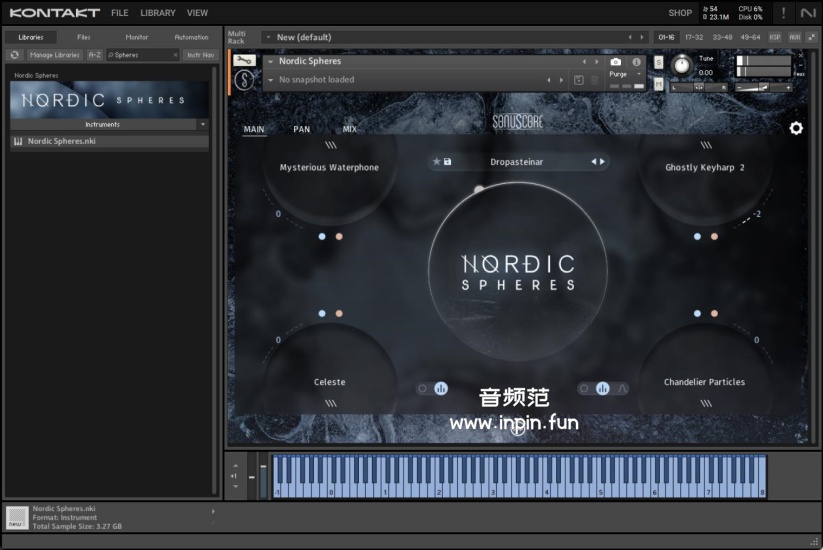Image resolution: width=823 pixels, height=550 pixels.
Task: Switch to the PAN tab
Action: [301, 129]
